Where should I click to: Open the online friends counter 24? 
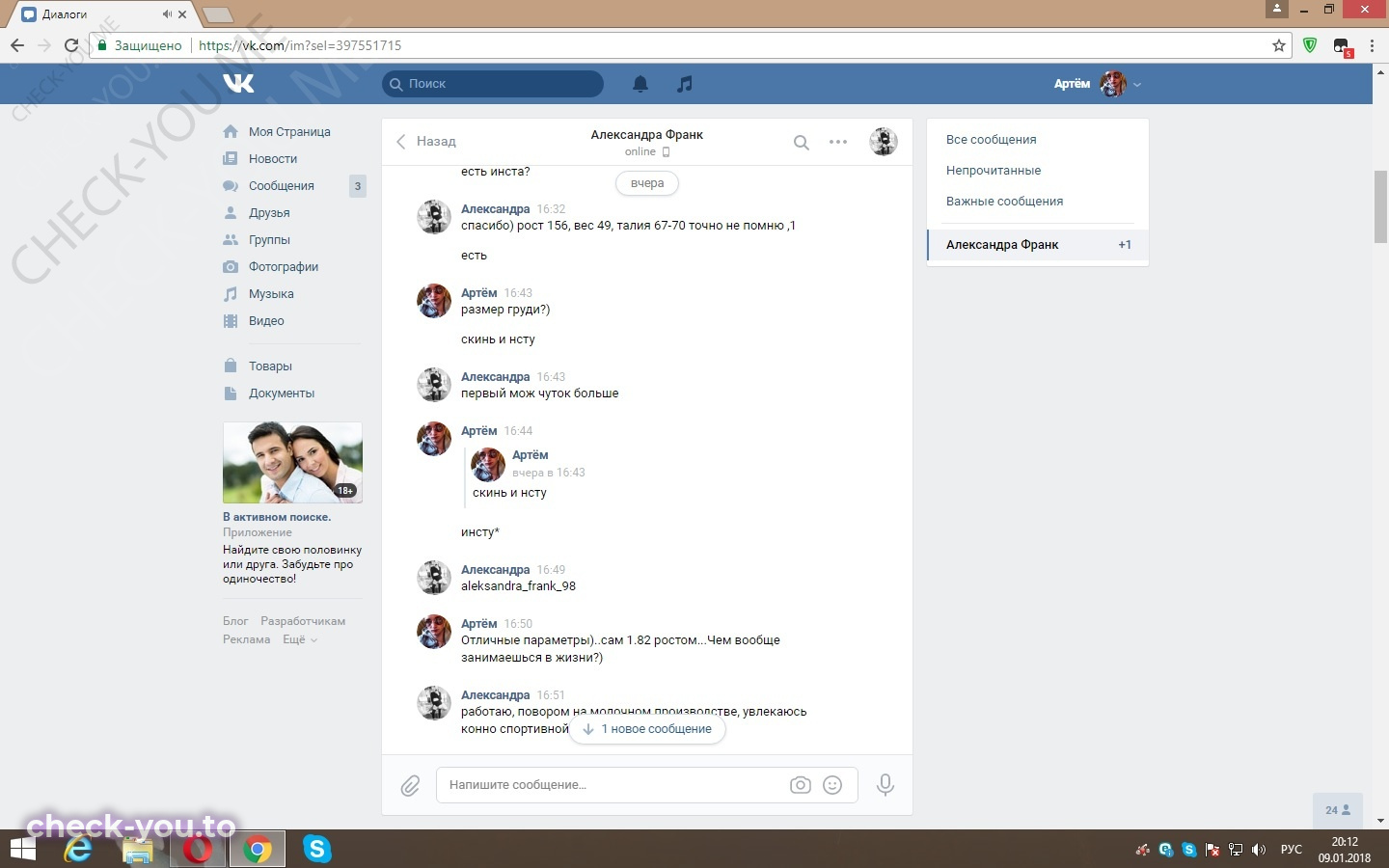1337,810
